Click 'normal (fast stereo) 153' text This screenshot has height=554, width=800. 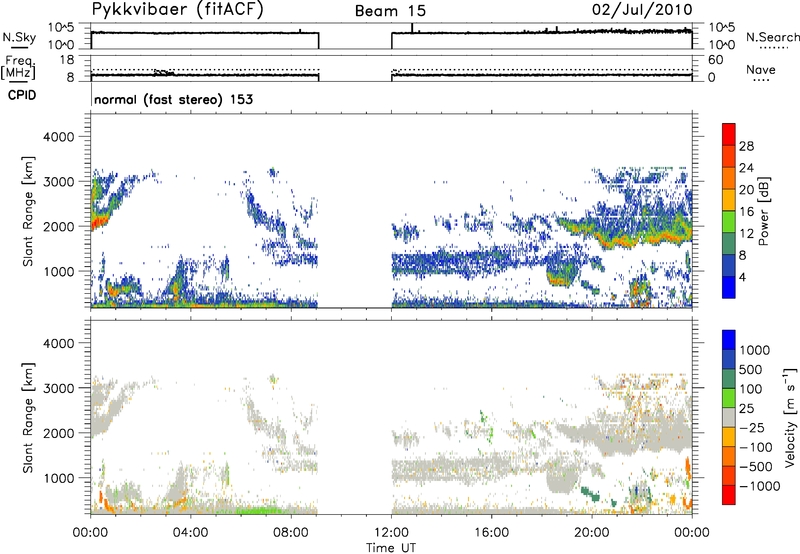coord(173,99)
